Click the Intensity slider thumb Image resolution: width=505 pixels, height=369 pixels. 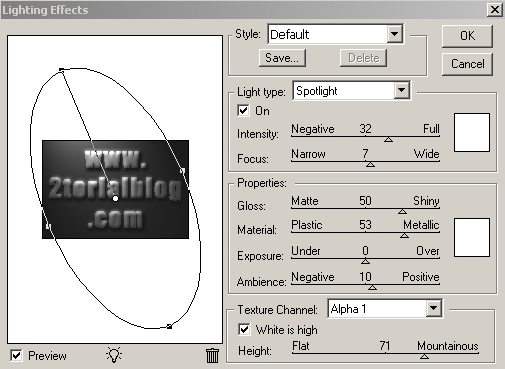click(388, 140)
